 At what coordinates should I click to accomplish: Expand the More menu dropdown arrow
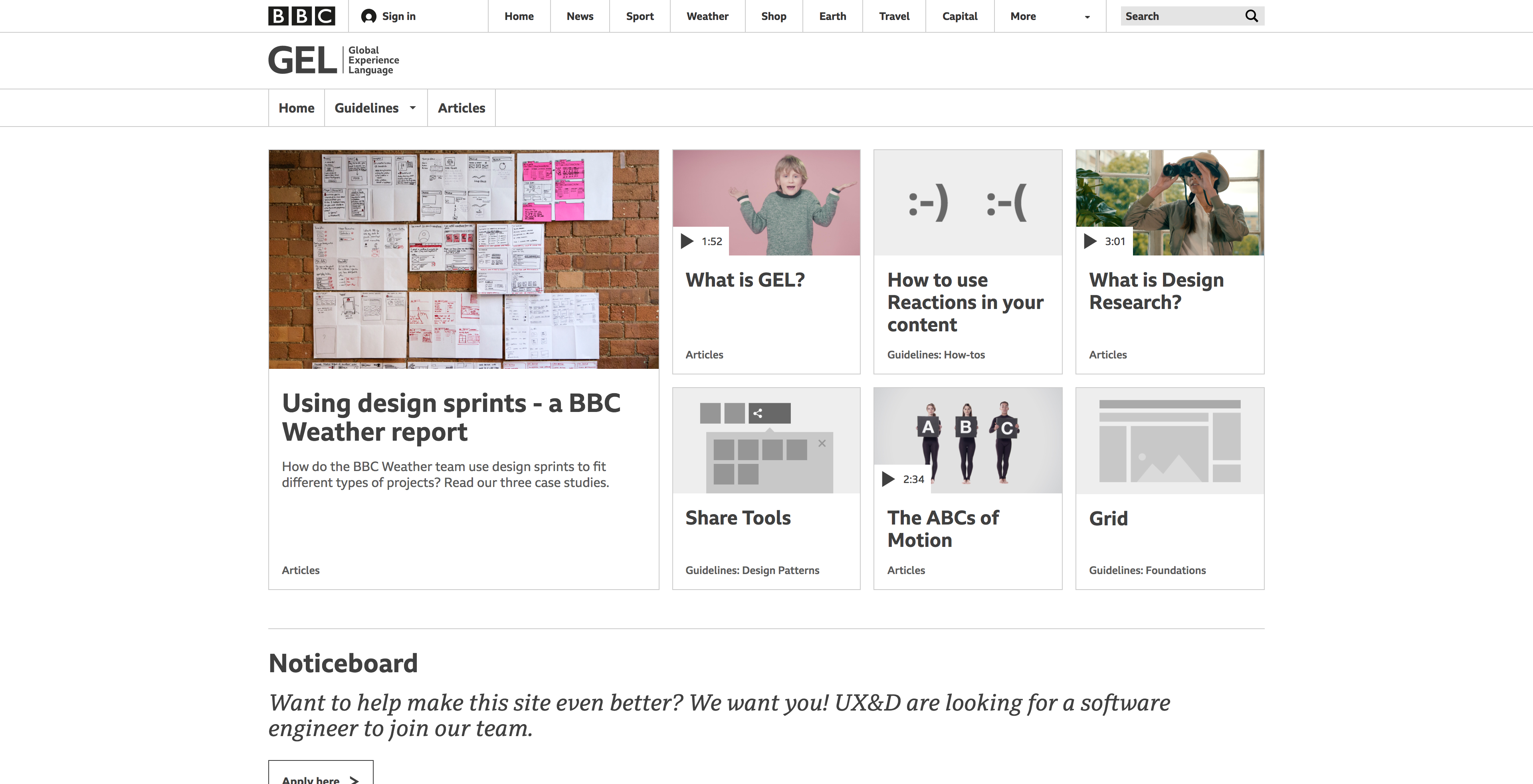(x=1087, y=17)
